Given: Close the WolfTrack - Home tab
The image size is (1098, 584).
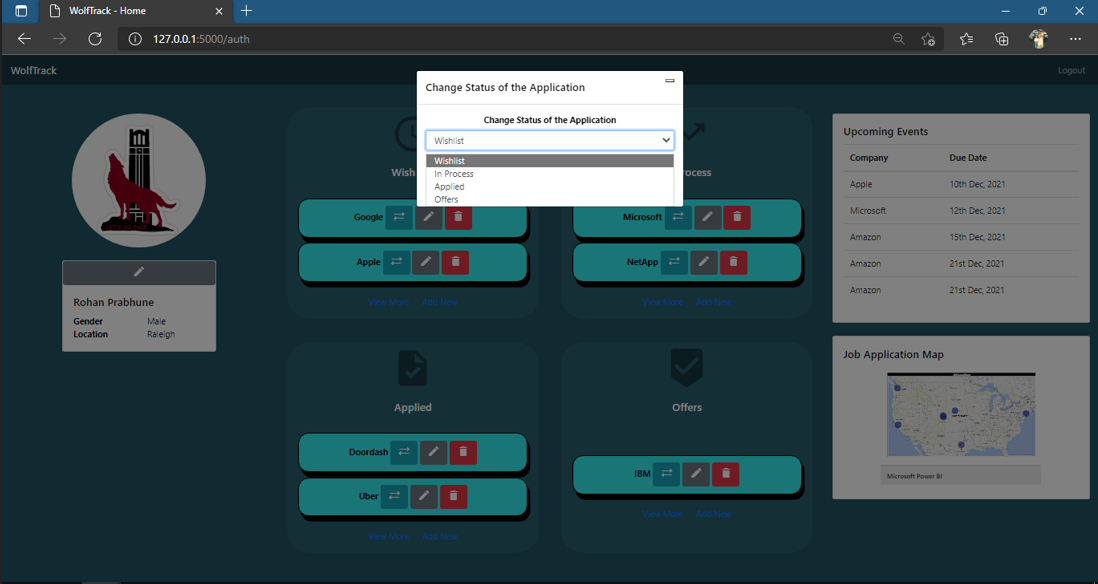Looking at the screenshot, I should [x=219, y=11].
